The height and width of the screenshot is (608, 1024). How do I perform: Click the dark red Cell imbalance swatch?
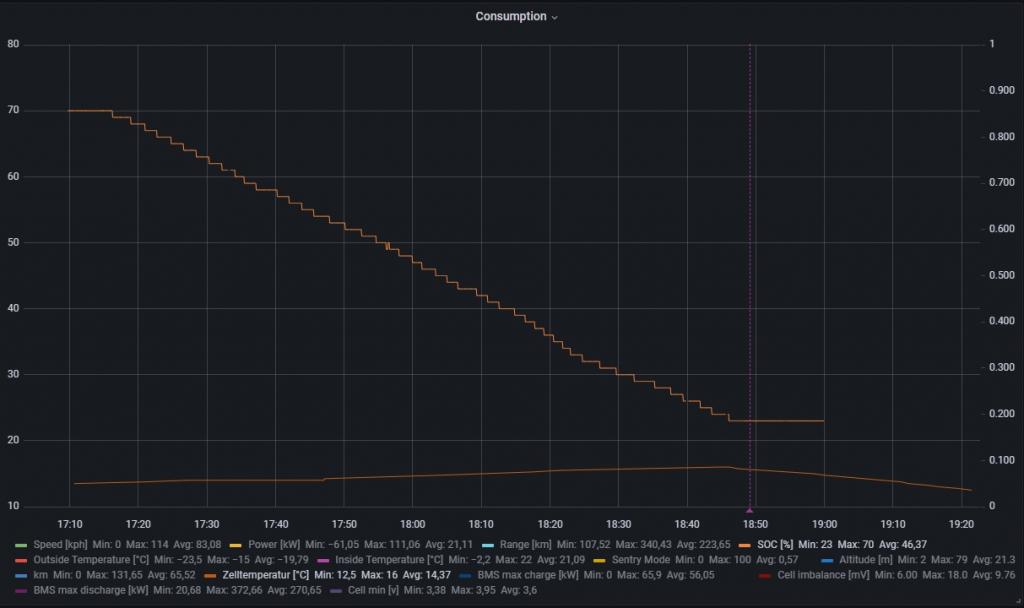coord(765,575)
